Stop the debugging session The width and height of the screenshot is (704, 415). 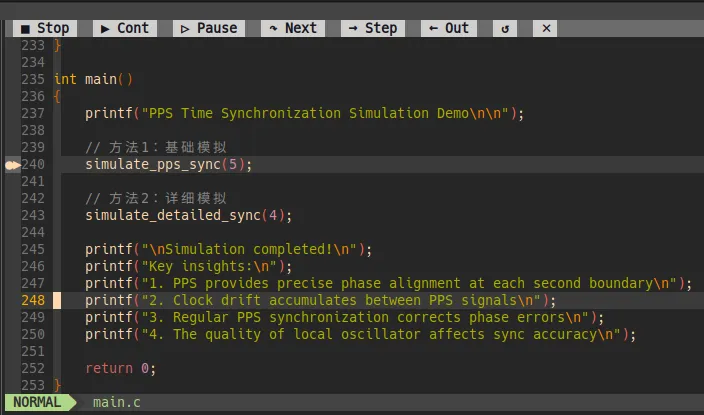point(45,28)
